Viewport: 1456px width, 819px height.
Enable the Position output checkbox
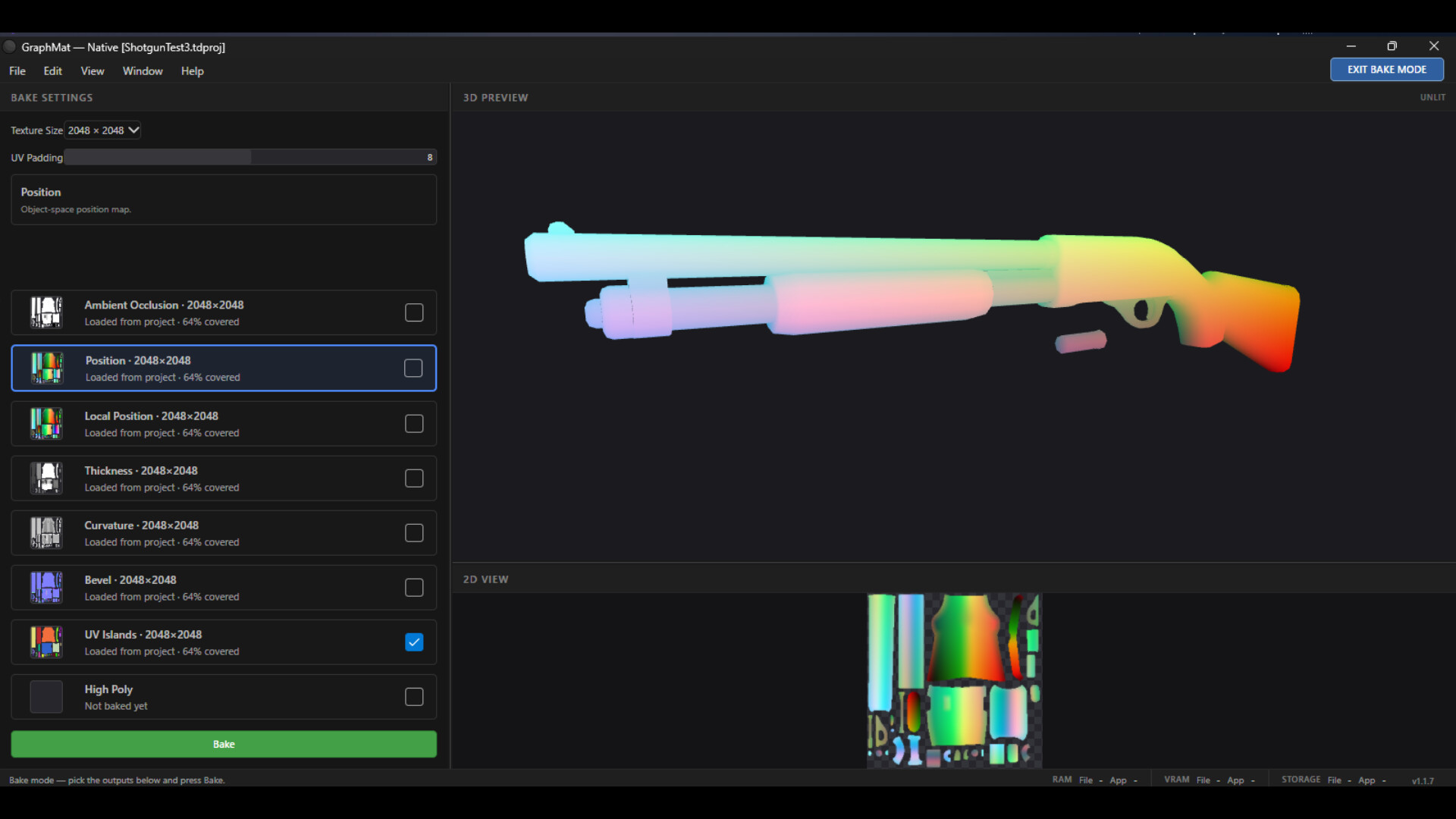point(413,368)
